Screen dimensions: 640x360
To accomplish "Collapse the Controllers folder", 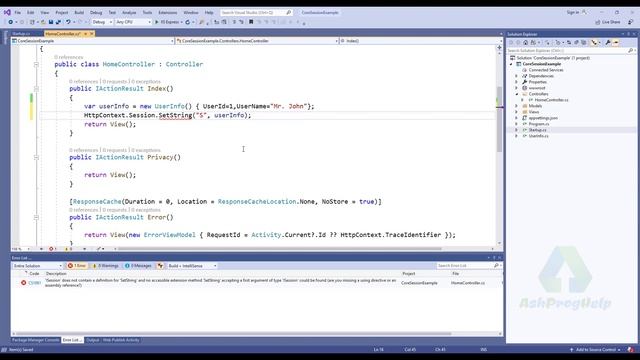I will click(x=516, y=94).
